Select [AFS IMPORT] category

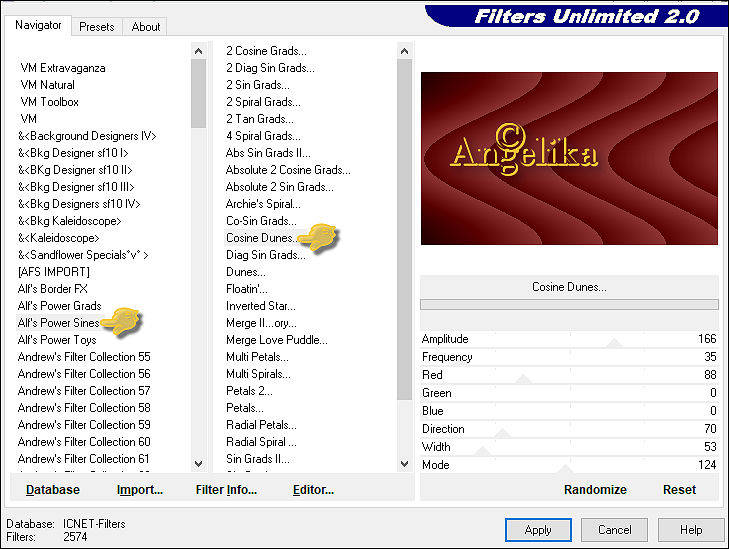(54, 272)
